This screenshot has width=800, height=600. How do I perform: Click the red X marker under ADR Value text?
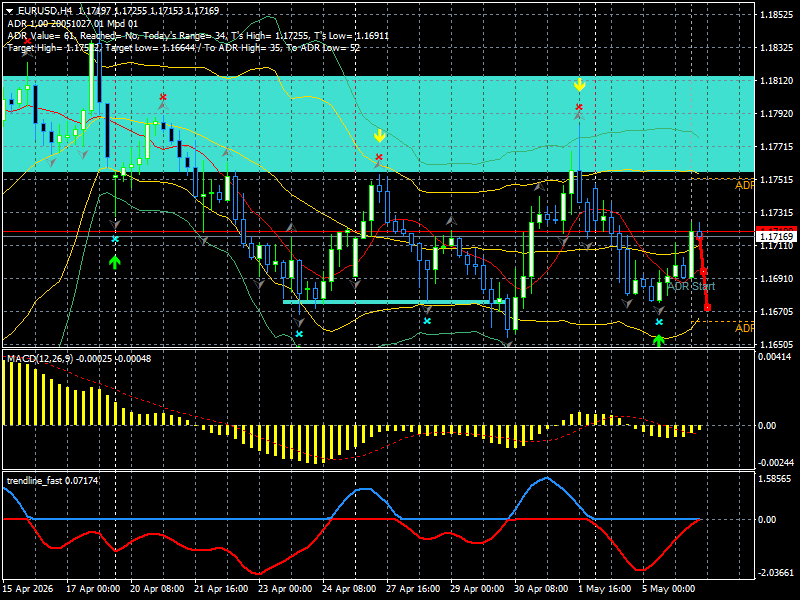(x=28, y=41)
